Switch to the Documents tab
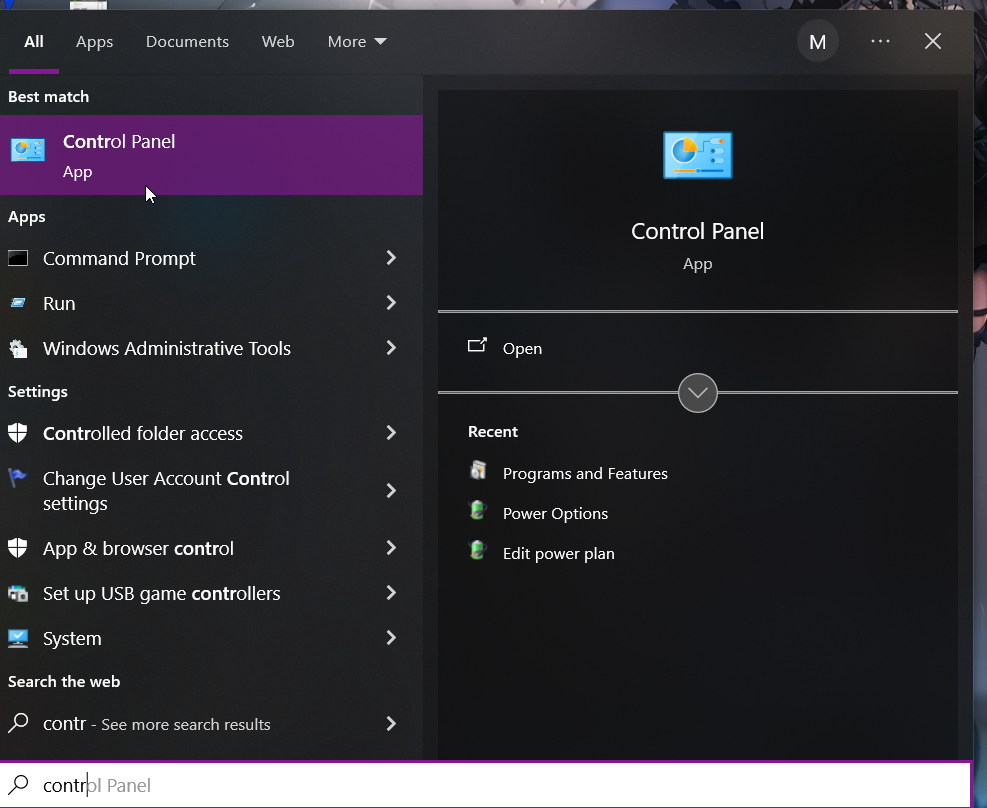Viewport: 987px width, 808px height. (x=188, y=42)
